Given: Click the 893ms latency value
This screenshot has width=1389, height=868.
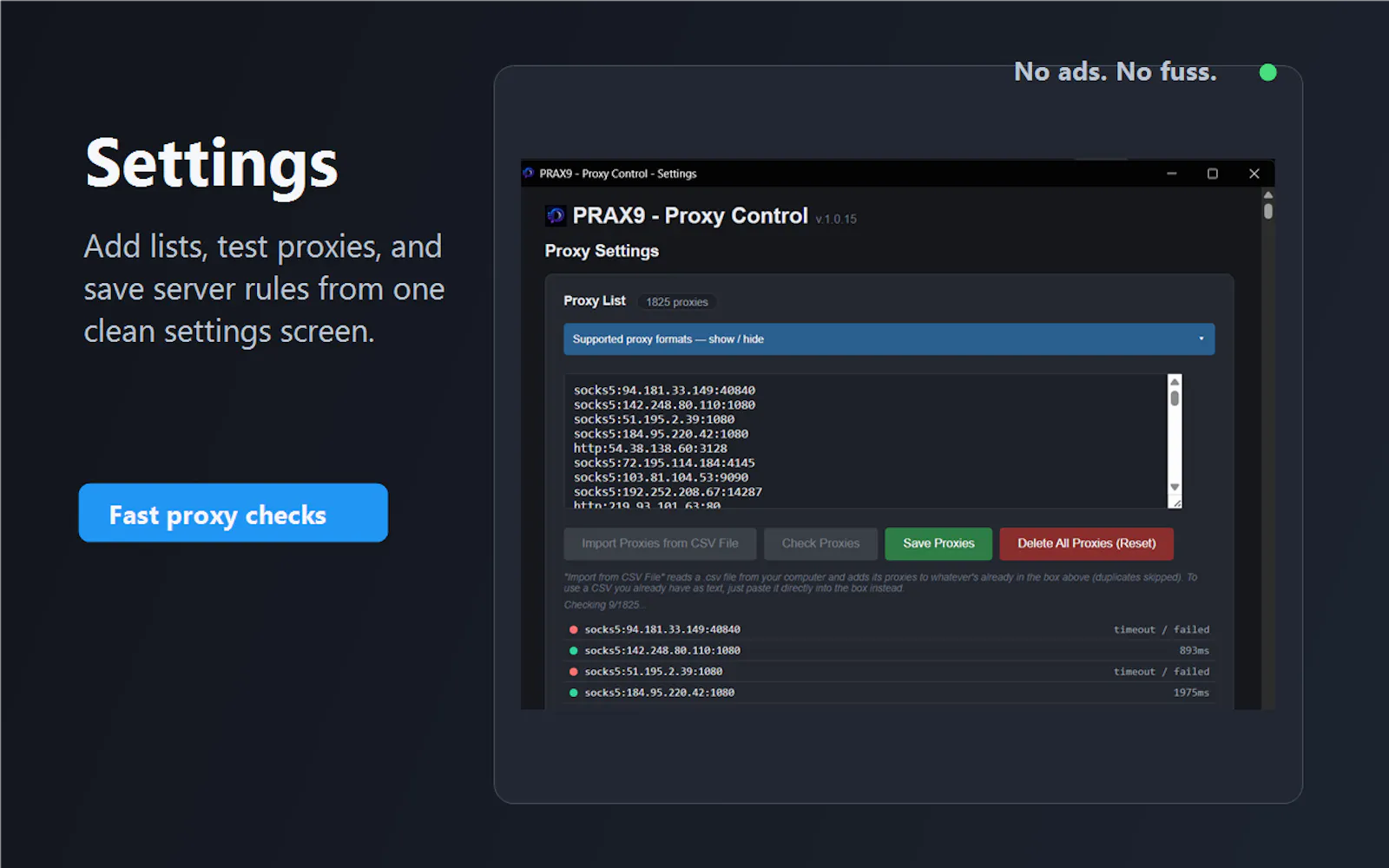Looking at the screenshot, I should pyautogui.click(x=1194, y=650).
